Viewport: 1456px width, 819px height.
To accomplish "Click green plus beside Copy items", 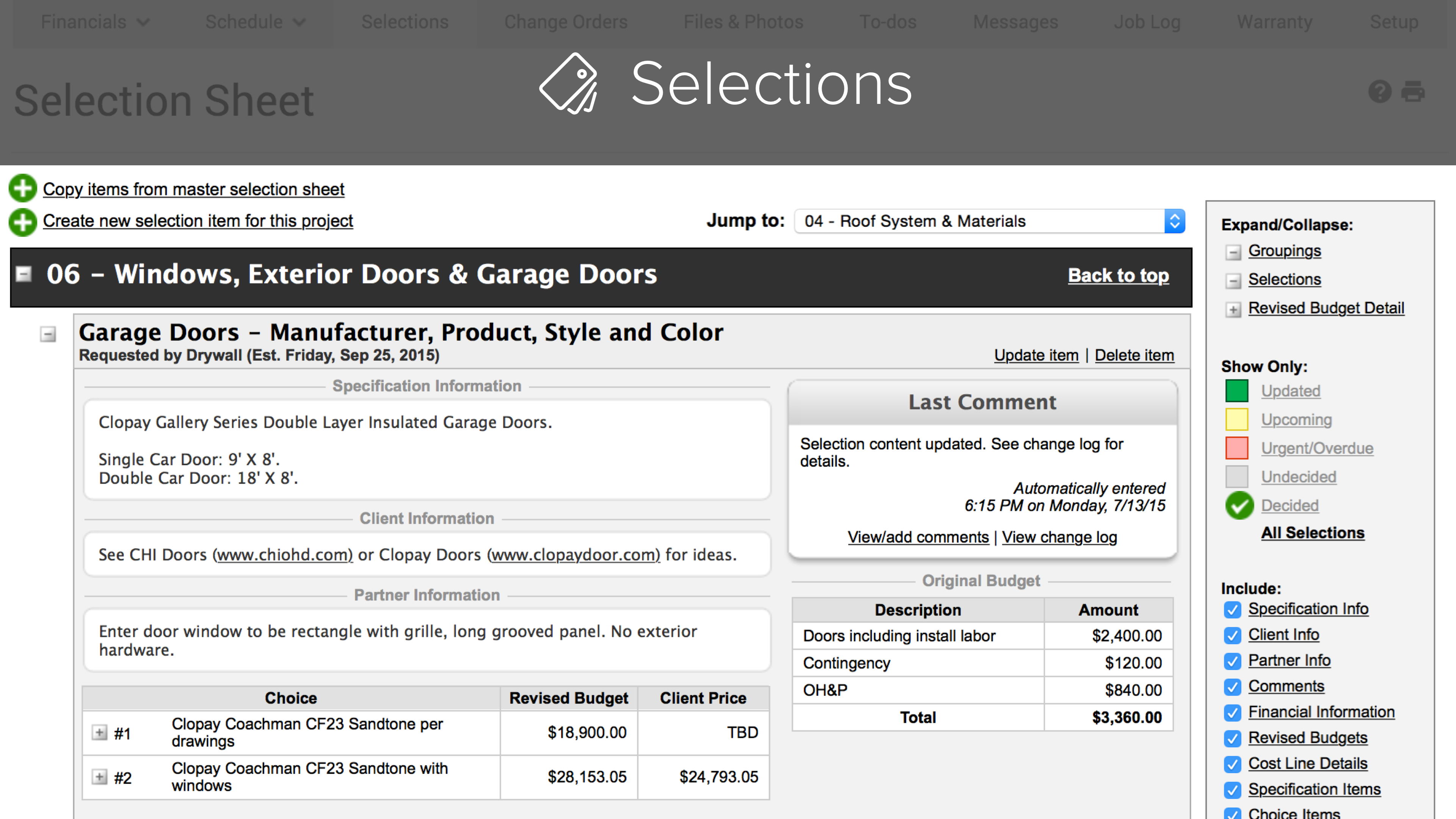I will [x=23, y=189].
